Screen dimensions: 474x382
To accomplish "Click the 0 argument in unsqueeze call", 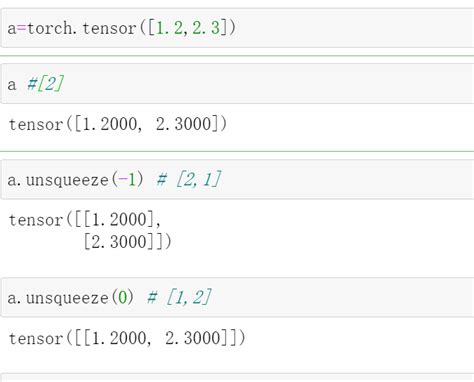I will 123,297.
